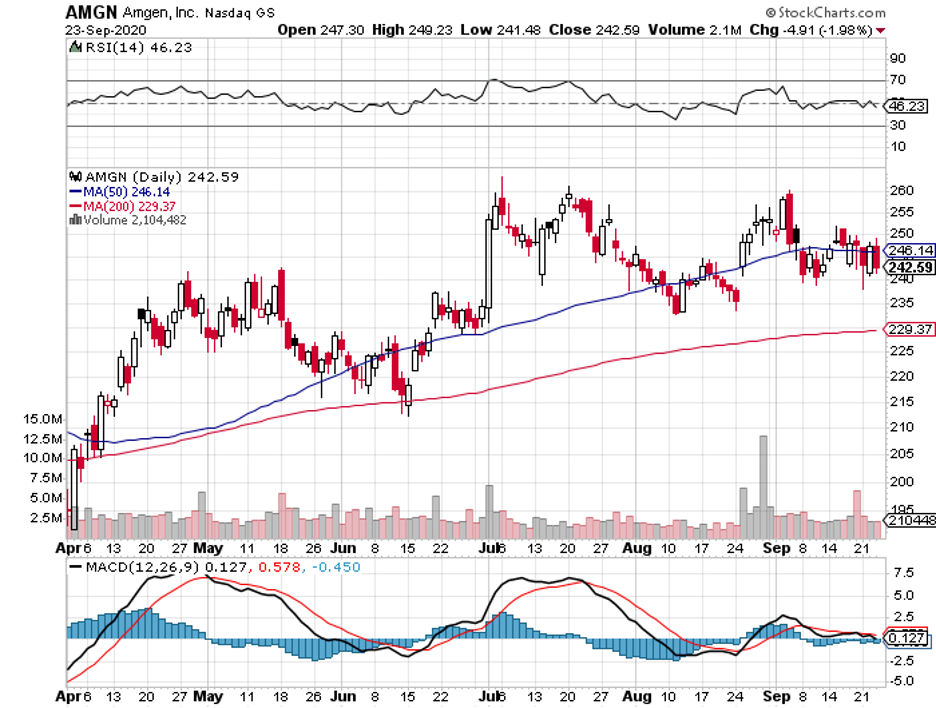Select the 242.59 closing price tag
This screenshot has width=936, height=708.
click(x=910, y=267)
